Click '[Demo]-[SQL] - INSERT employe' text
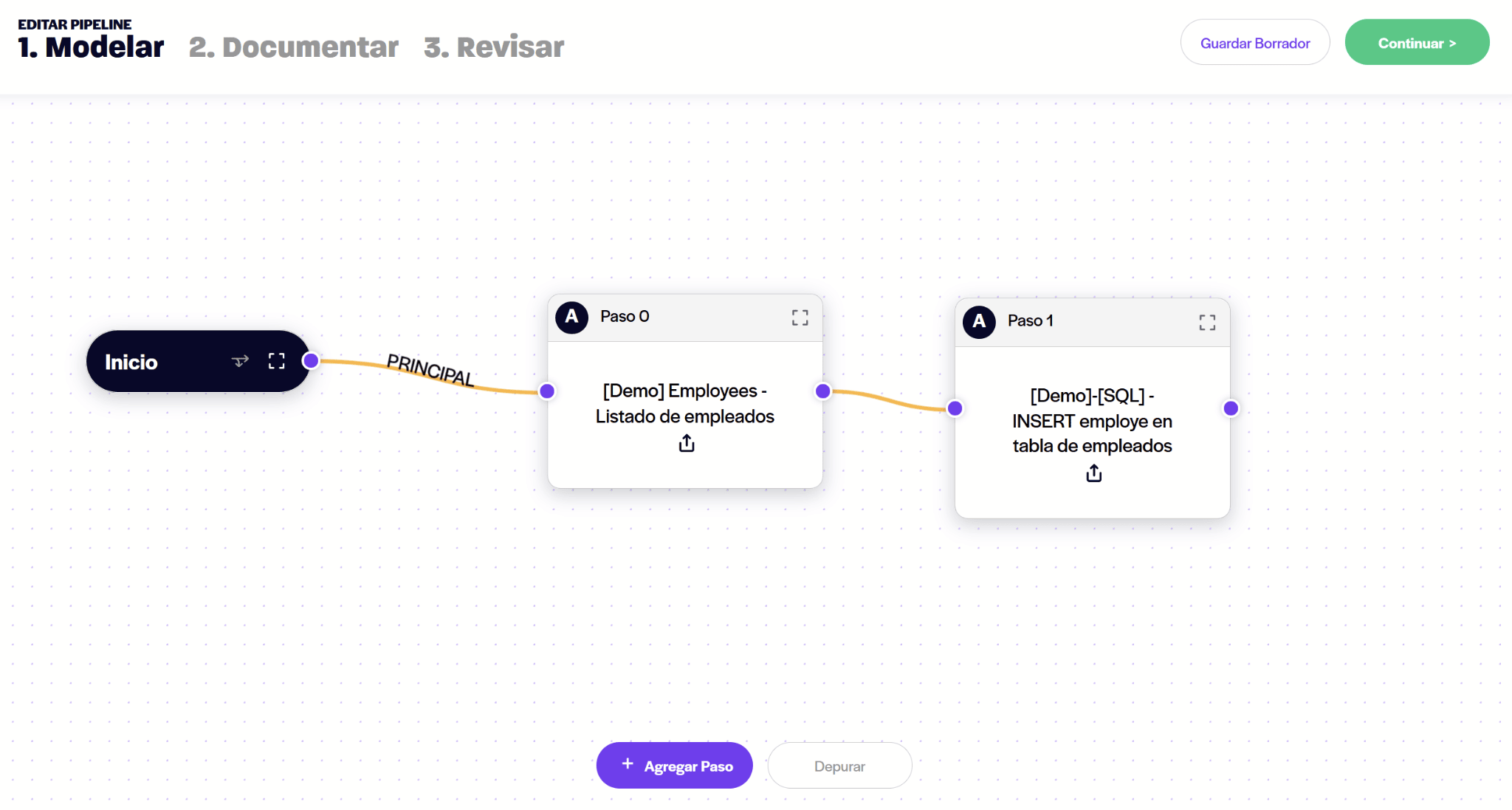 click(x=1092, y=420)
